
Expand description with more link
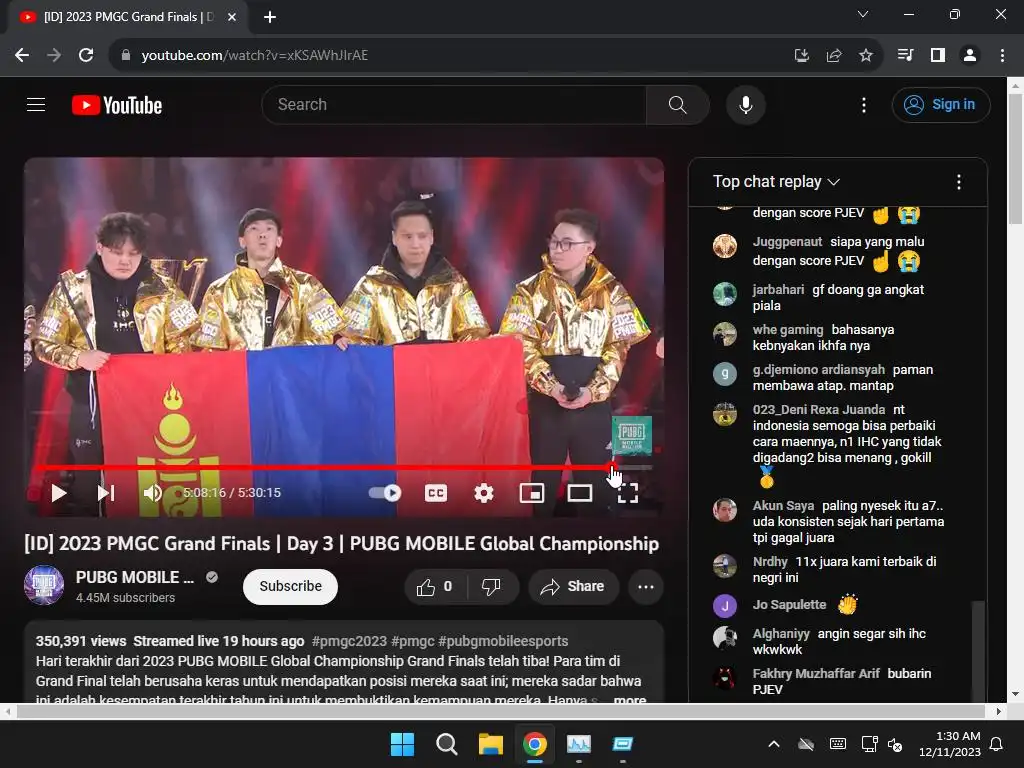630,699
